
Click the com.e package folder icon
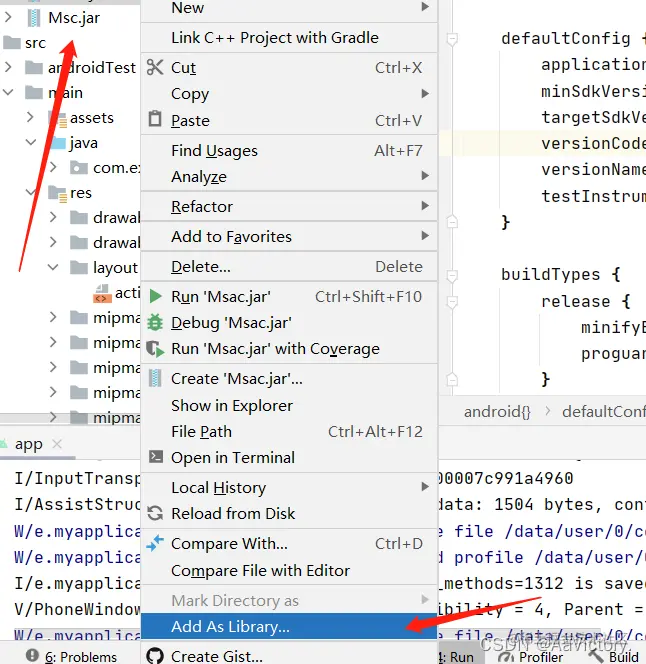[x=79, y=168]
